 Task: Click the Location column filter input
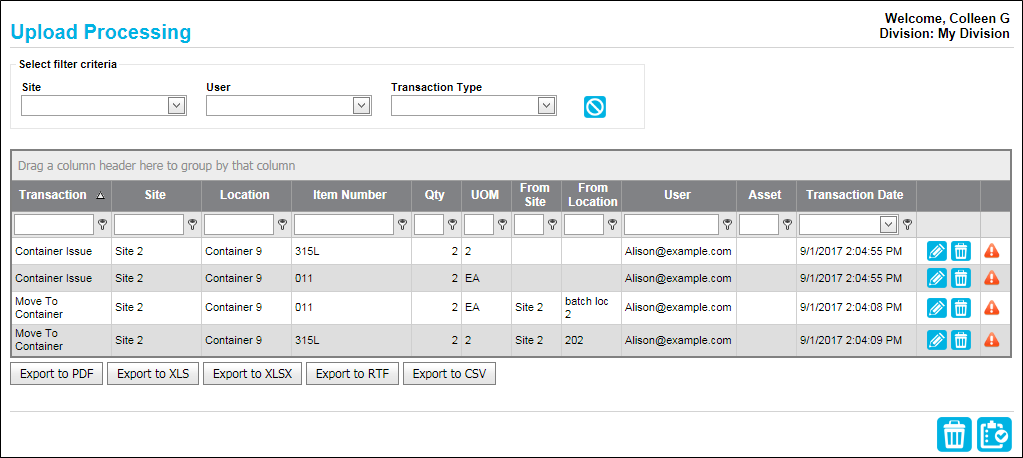click(239, 224)
